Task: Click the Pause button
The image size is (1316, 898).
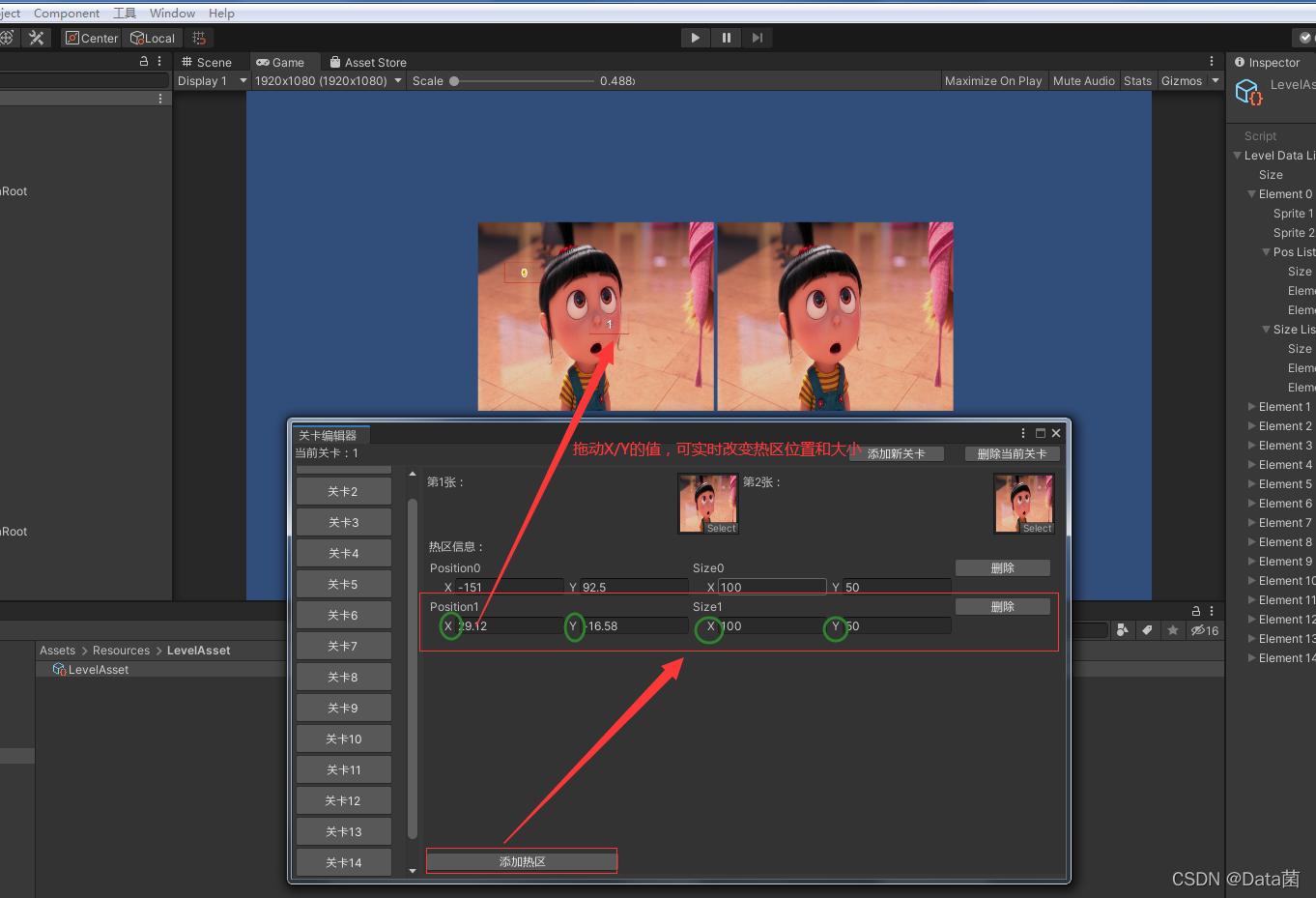Action: pos(726,38)
